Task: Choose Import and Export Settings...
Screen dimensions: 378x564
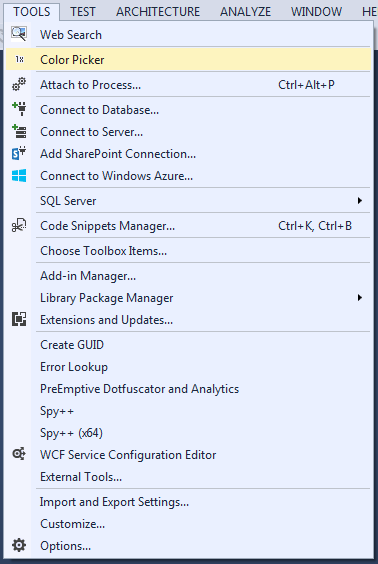Action: [188, 502]
